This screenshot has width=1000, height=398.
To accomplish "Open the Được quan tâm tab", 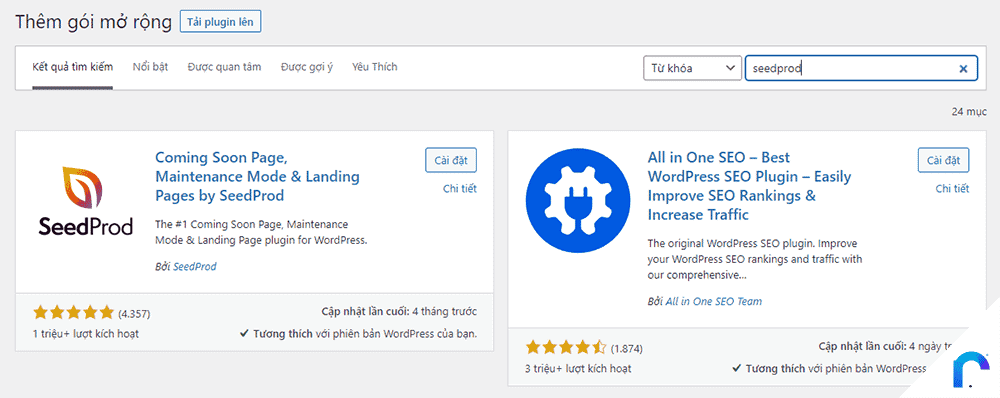I will pyautogui.click(x=224, y=67).
